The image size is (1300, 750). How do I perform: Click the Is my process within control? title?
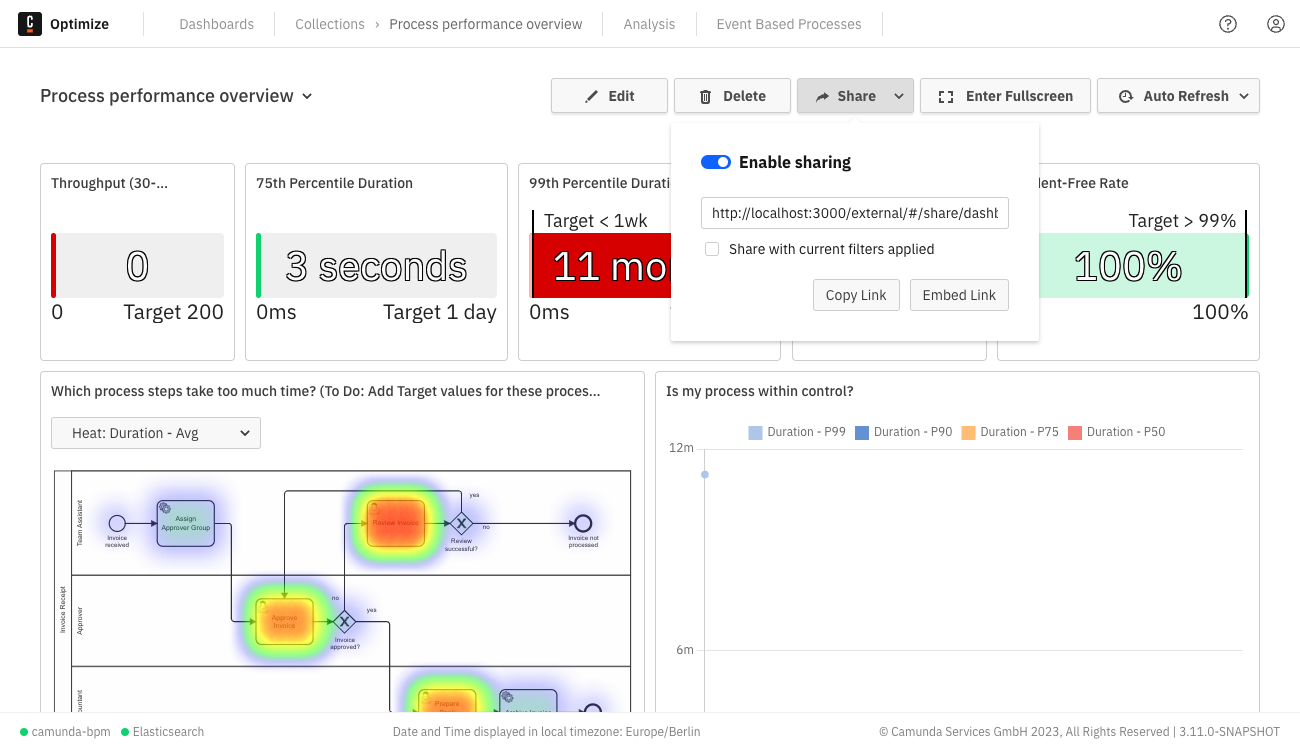tap(760, 391)
